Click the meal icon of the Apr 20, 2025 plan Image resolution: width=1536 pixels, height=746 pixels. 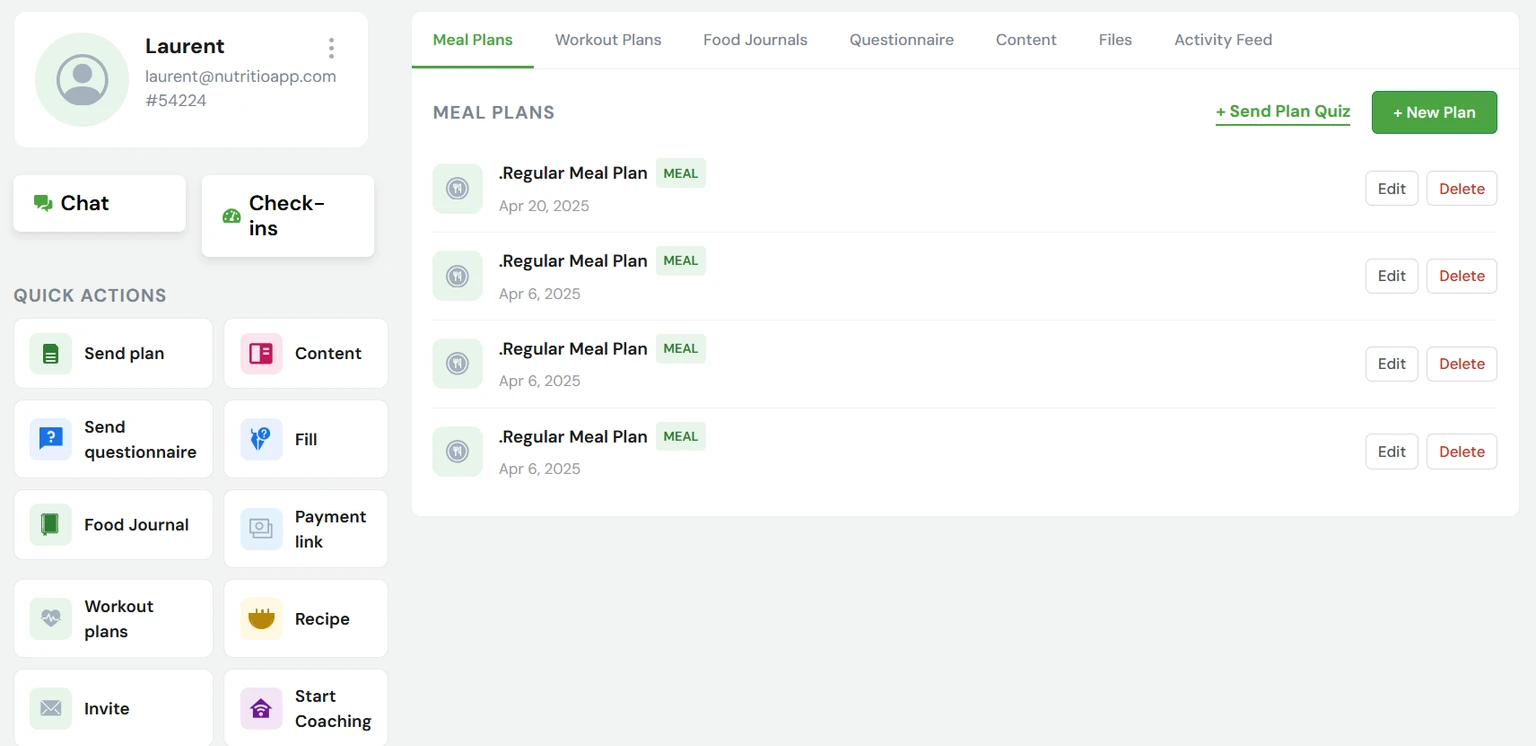[x=458, y=188]
